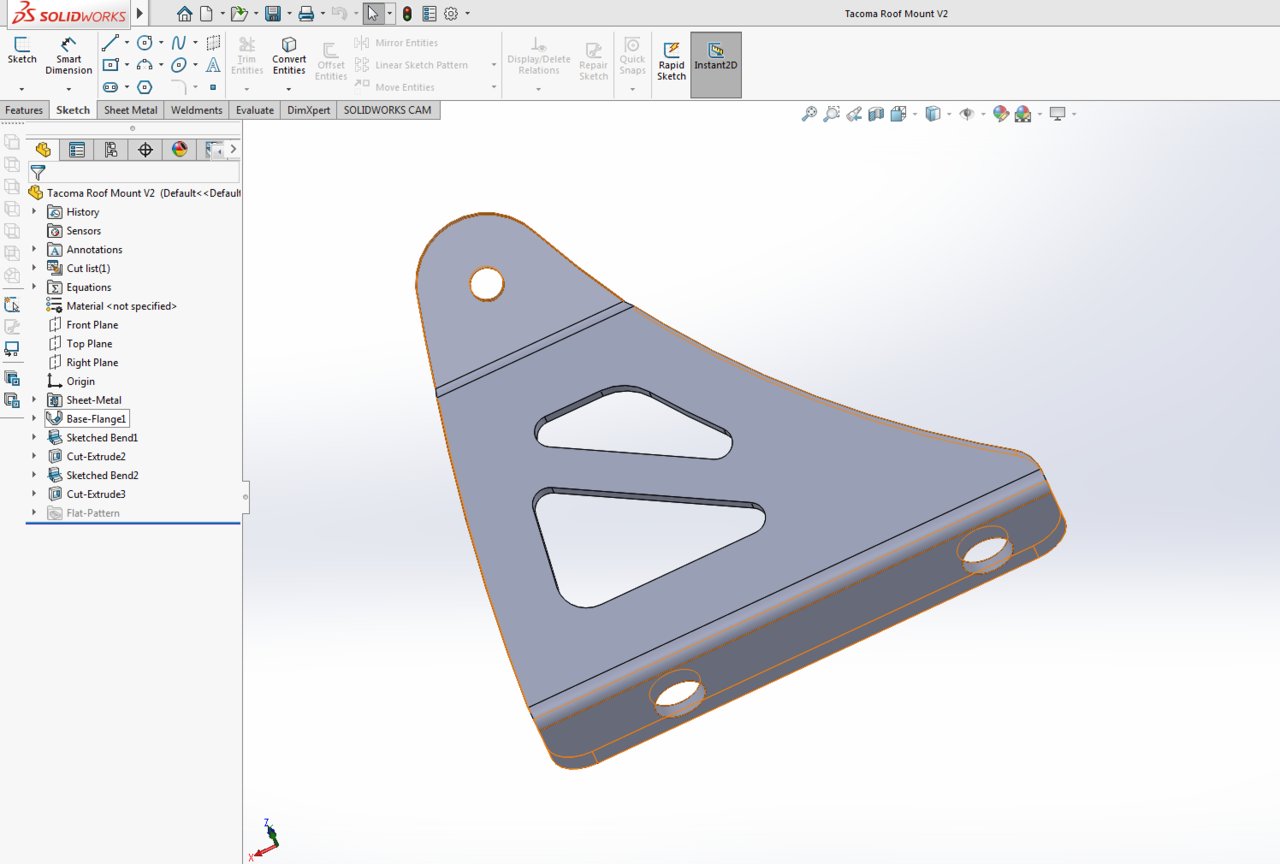Open the View Settings monitor icon
Viewport: 1280px width, 864px height.
click(1057, 114)
